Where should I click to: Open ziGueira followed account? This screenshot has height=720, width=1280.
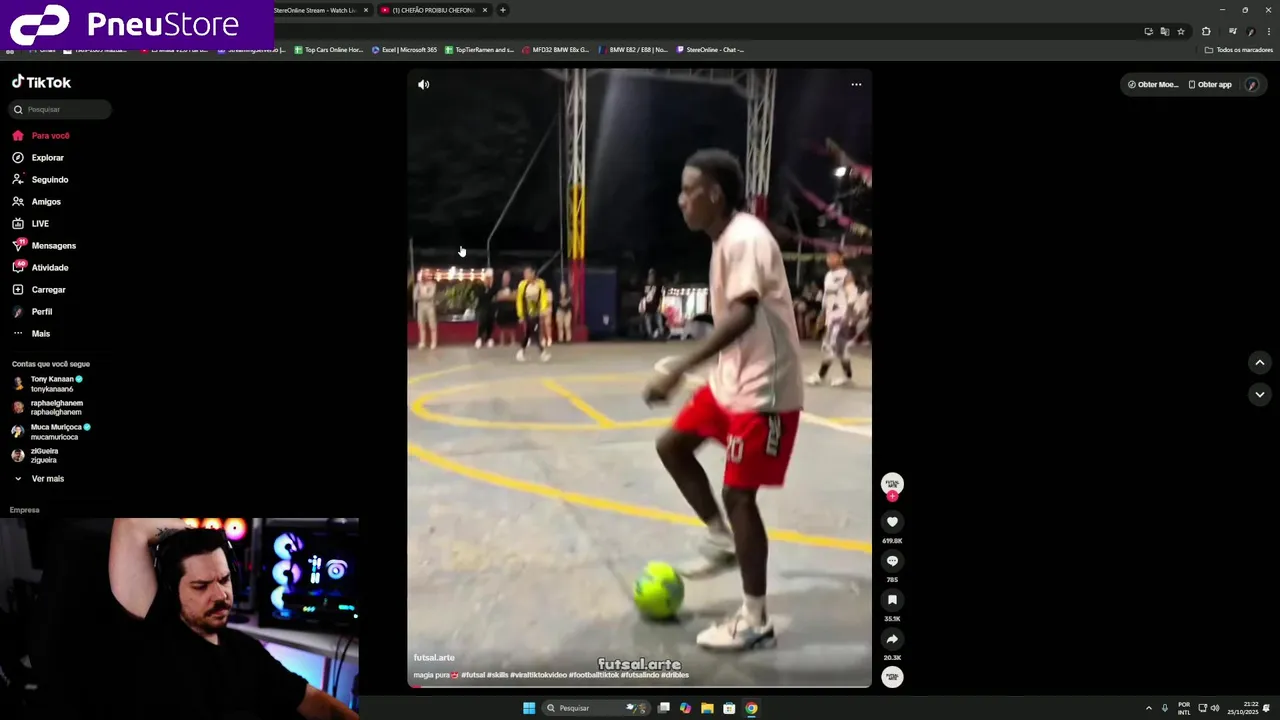click(x=36, y=455)
